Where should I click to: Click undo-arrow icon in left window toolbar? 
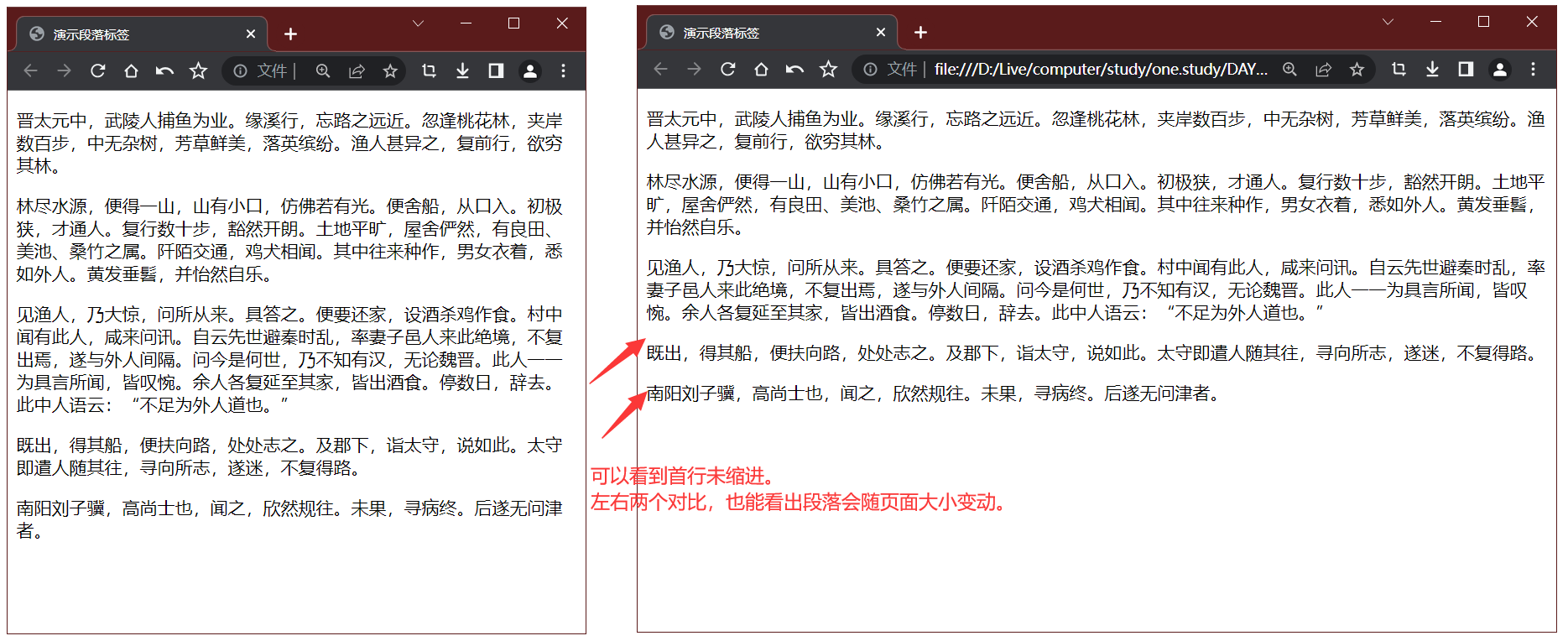(164, 71)
